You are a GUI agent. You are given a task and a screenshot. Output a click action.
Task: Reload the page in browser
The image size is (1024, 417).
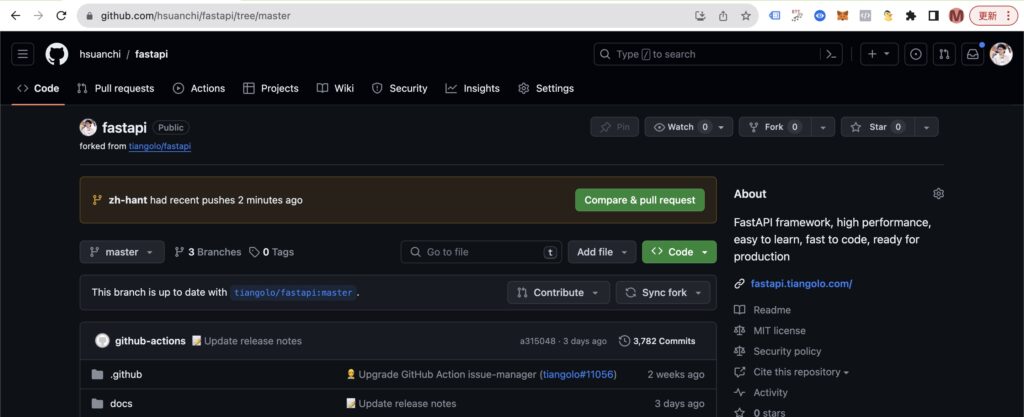click(x=61, y=16)
